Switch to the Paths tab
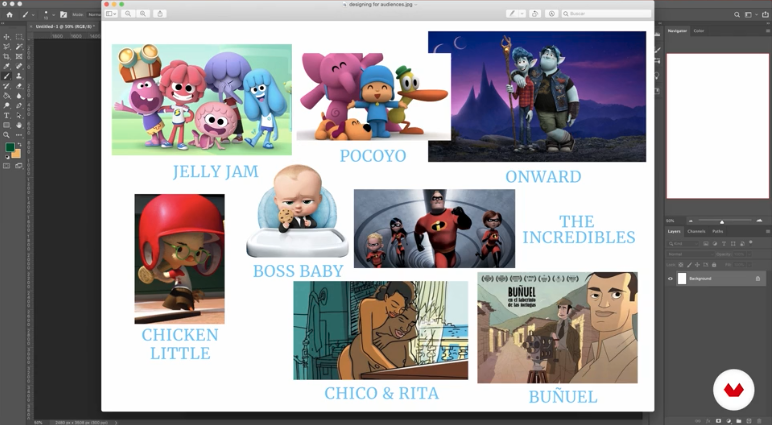 tap(718, 231)
